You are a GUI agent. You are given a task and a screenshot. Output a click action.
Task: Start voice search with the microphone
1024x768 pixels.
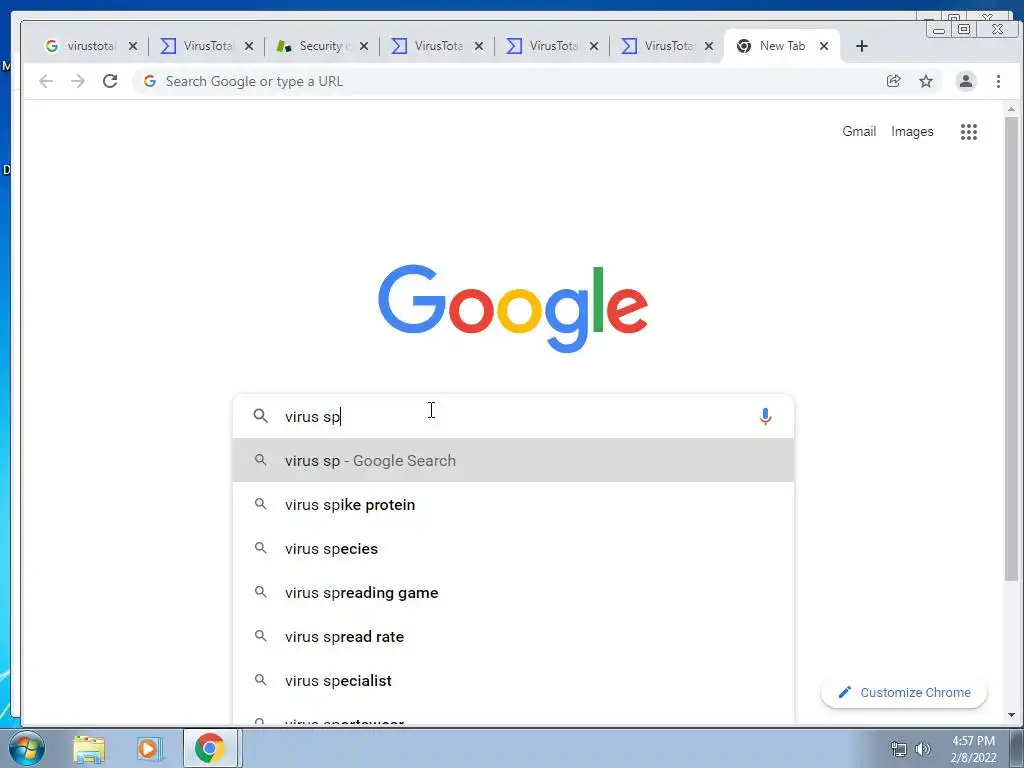(765, 417)
